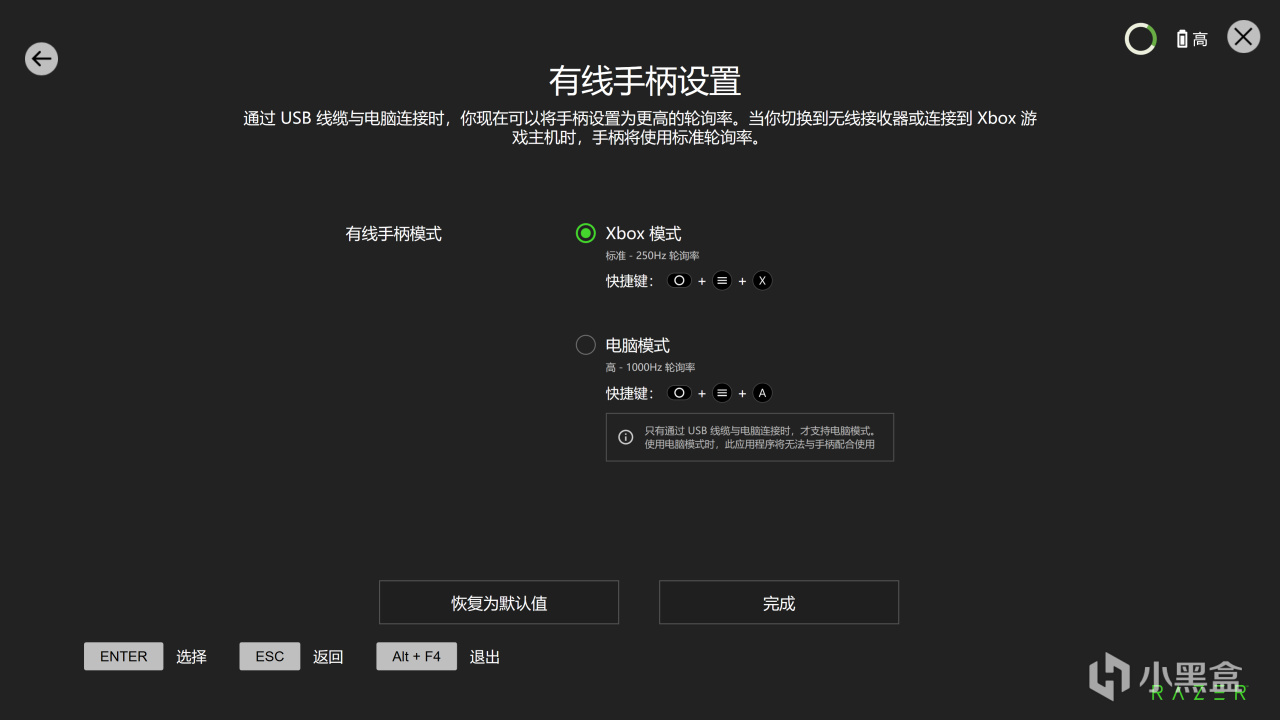Click the 标准 - 250Hz 轮询率 text
This screenshot has width=1280, height=720.
coord(653,256)
